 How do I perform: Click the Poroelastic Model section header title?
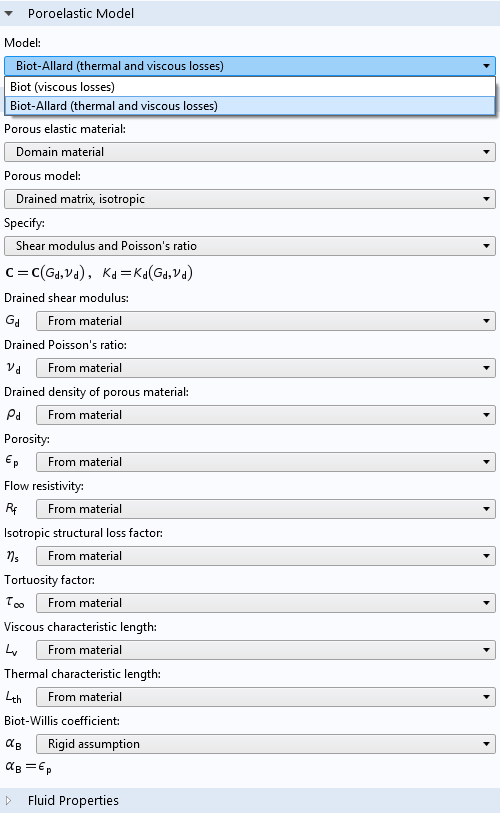pyautogui.click(x=81, y=13)
